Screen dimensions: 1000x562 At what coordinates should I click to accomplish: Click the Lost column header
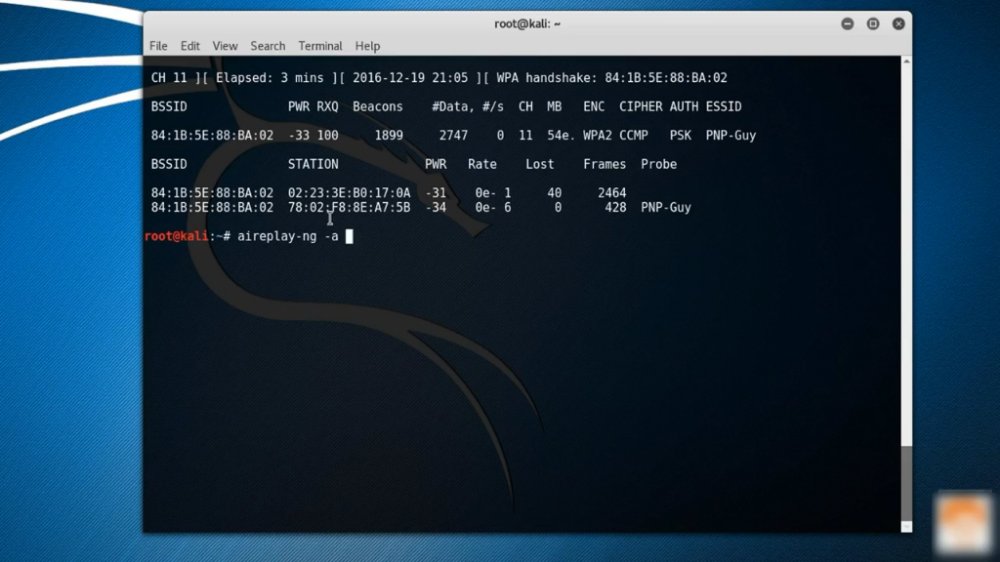click(x=540, y=164)
